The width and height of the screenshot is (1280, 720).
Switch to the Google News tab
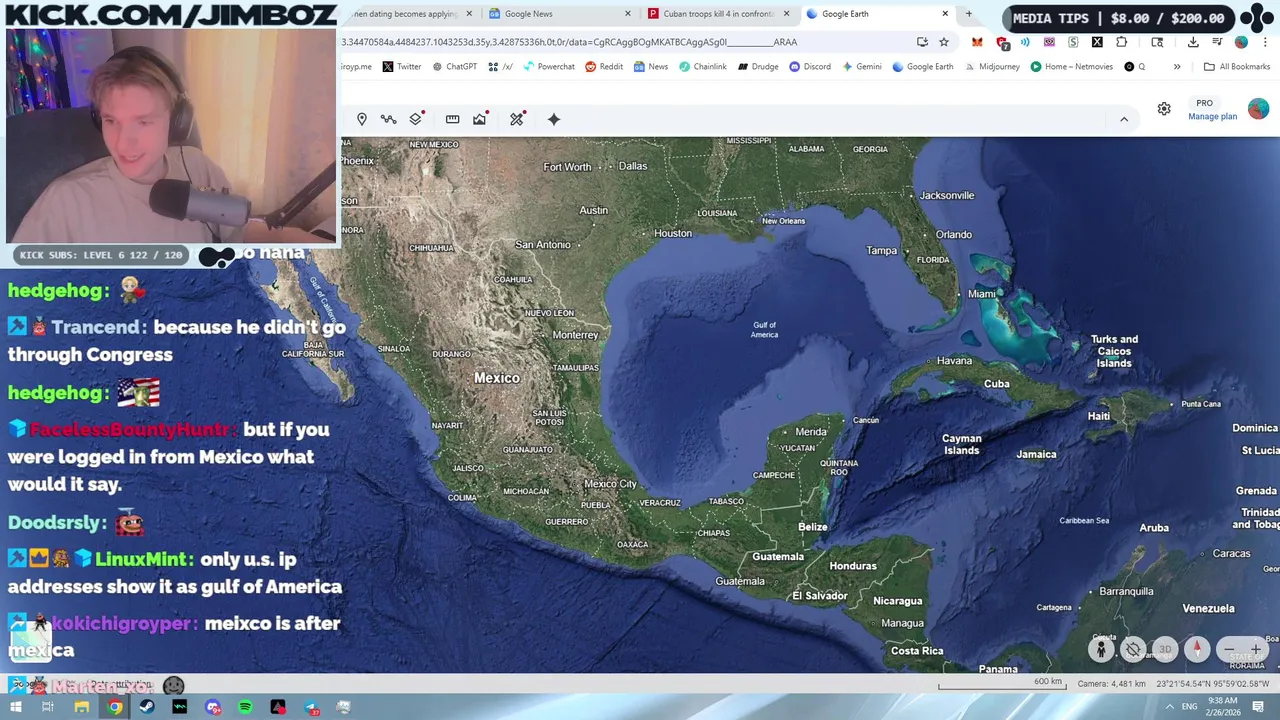coord(559,14)
